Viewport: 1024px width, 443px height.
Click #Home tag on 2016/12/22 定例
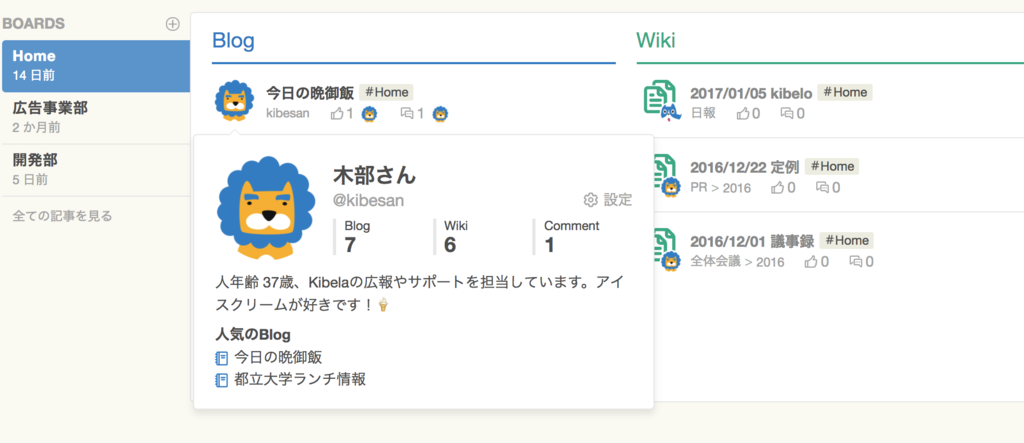[831, 167]
